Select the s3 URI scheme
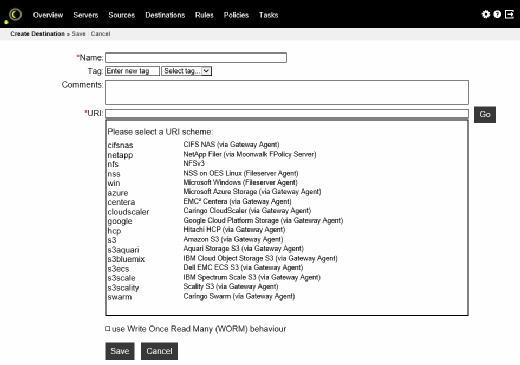Viewport: 520px width, 365px height. click(112, 240)
